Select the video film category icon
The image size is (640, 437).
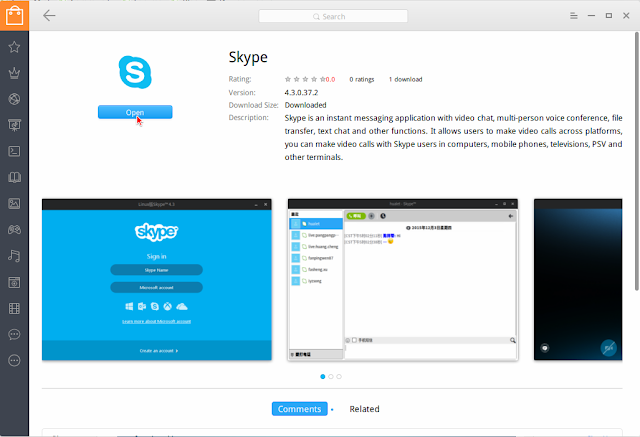[14, 308]
